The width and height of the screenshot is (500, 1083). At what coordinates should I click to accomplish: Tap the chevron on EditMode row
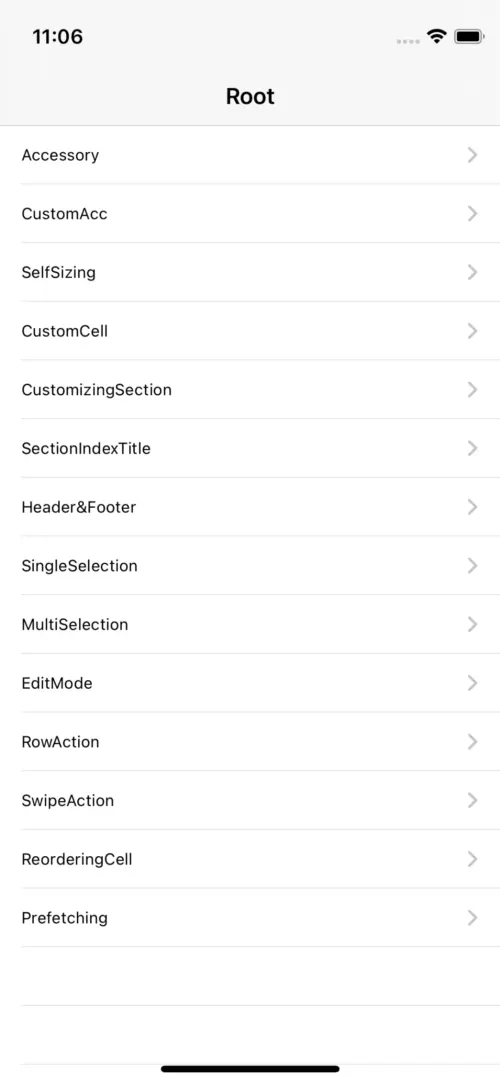click(x=472, y=683)
